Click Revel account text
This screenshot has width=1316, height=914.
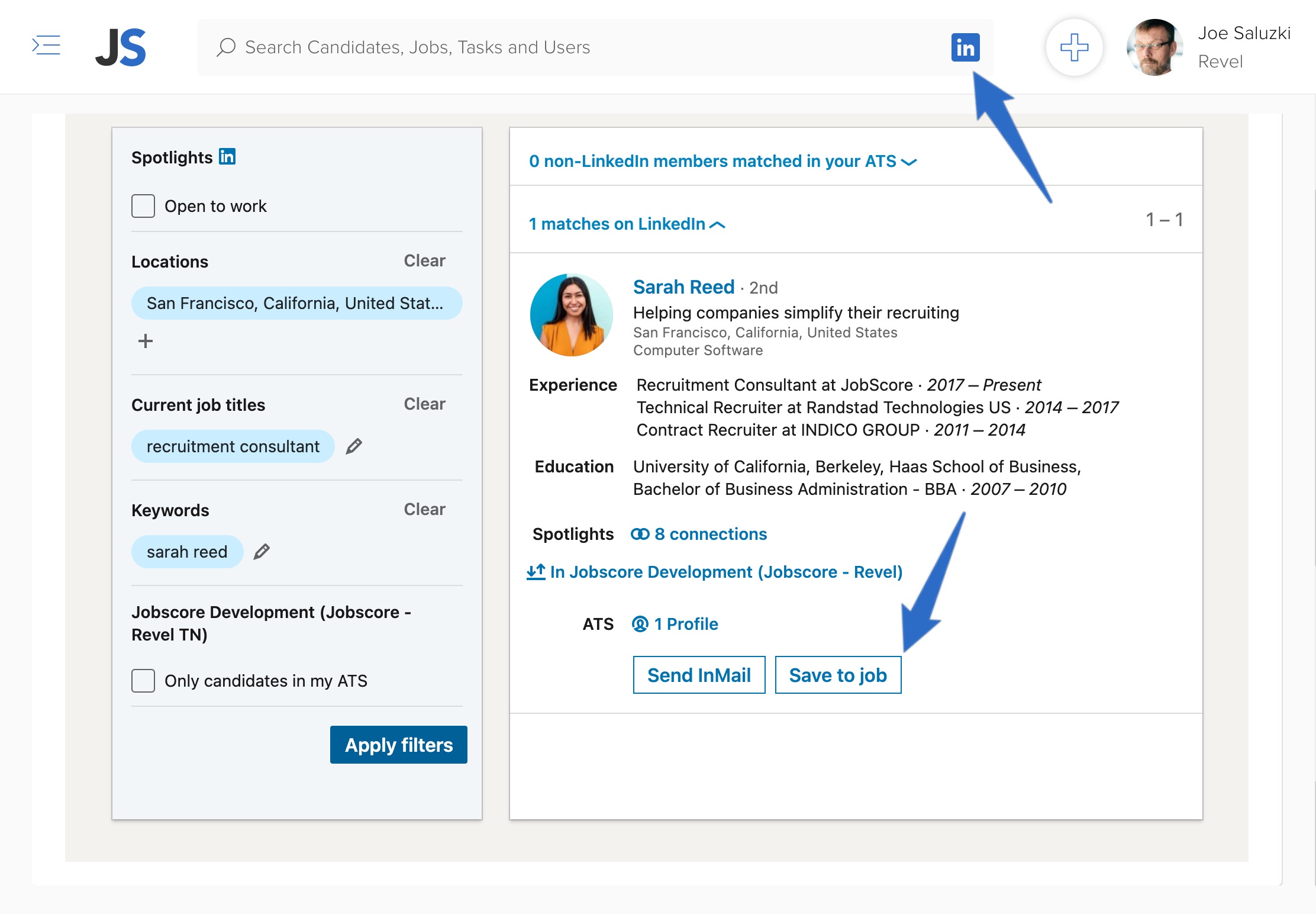click(1220, 62)
